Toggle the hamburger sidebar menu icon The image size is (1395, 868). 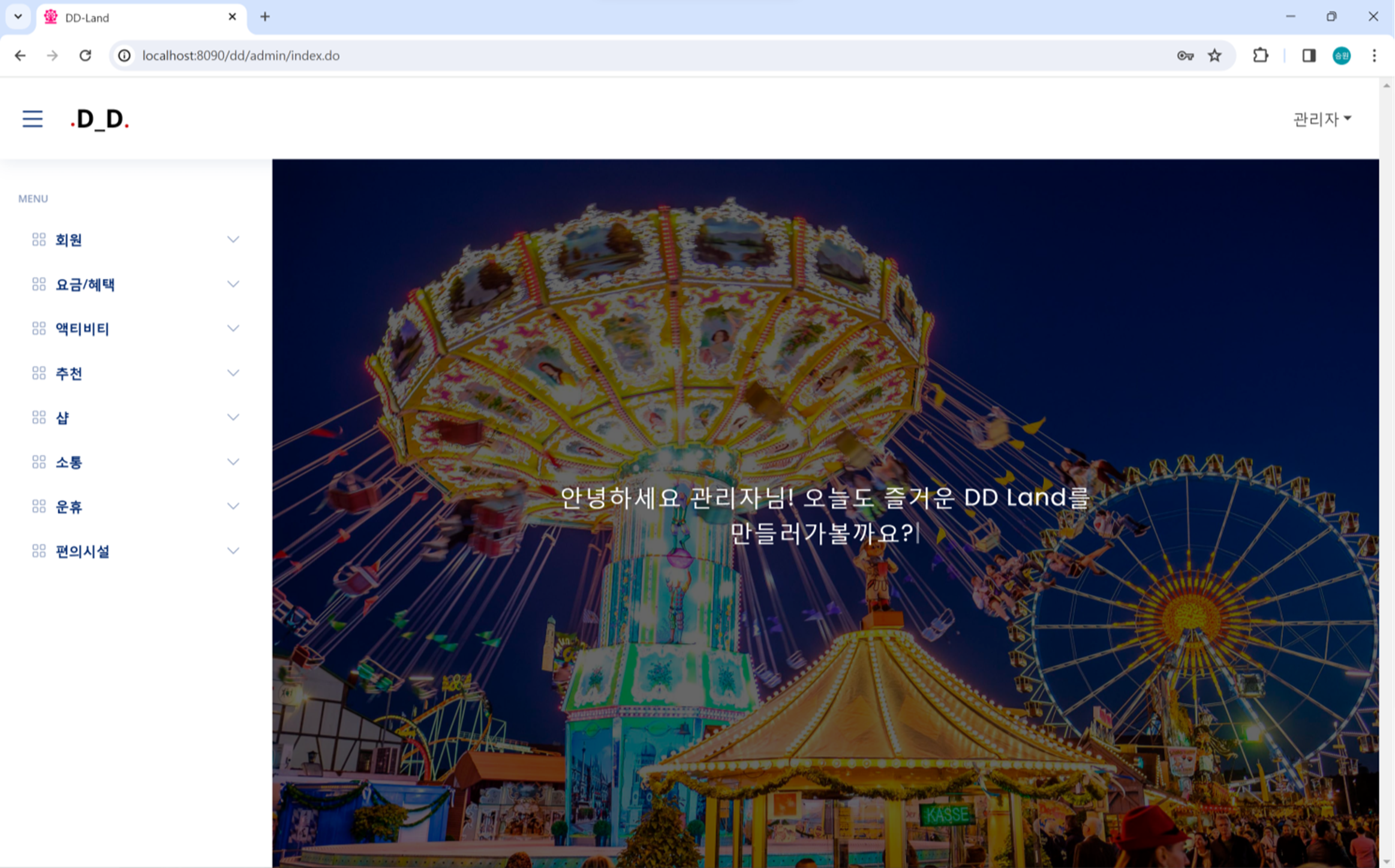point(32,119)
